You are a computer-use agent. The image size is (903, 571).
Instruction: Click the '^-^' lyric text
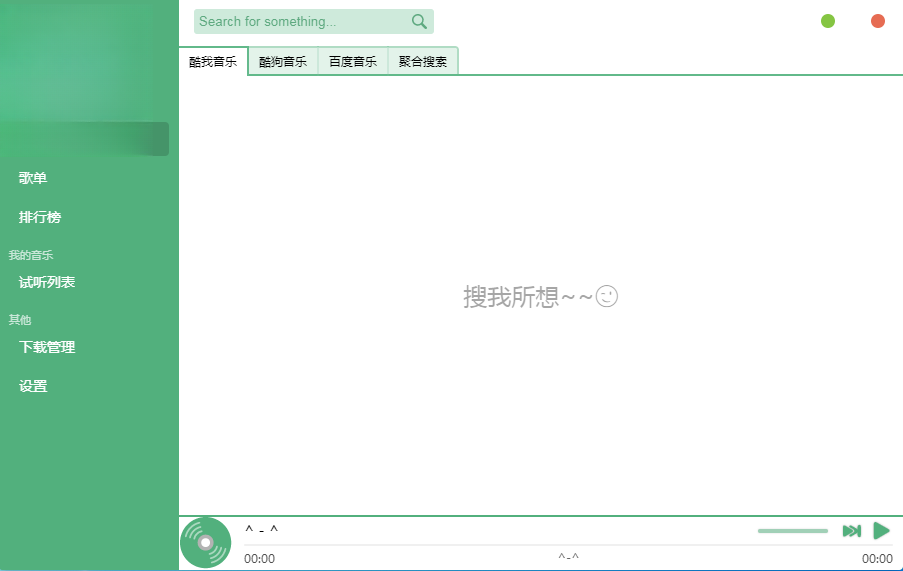(x=568, y=557)
